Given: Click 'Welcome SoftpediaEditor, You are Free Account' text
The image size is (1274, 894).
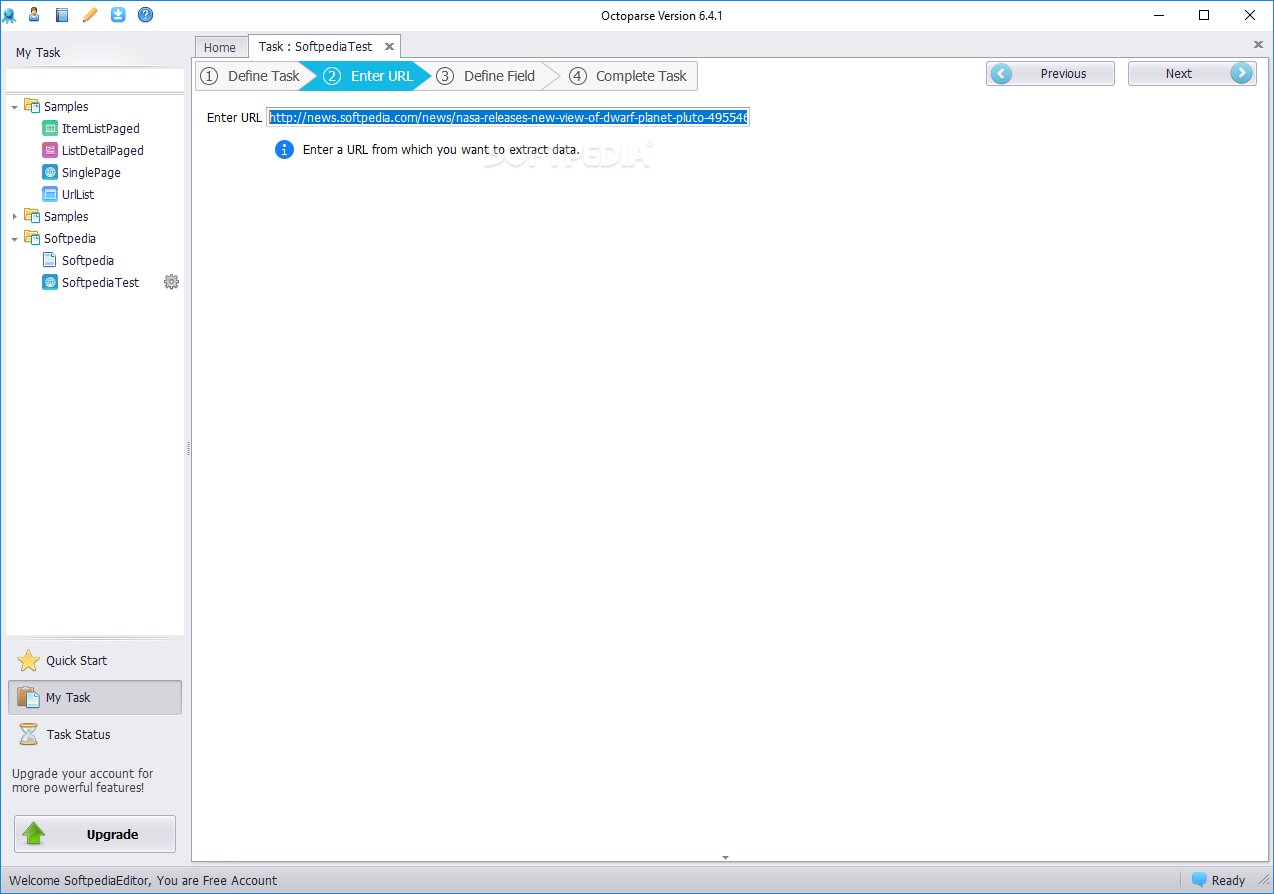Looking at the screenshot, I should [143, 880].
